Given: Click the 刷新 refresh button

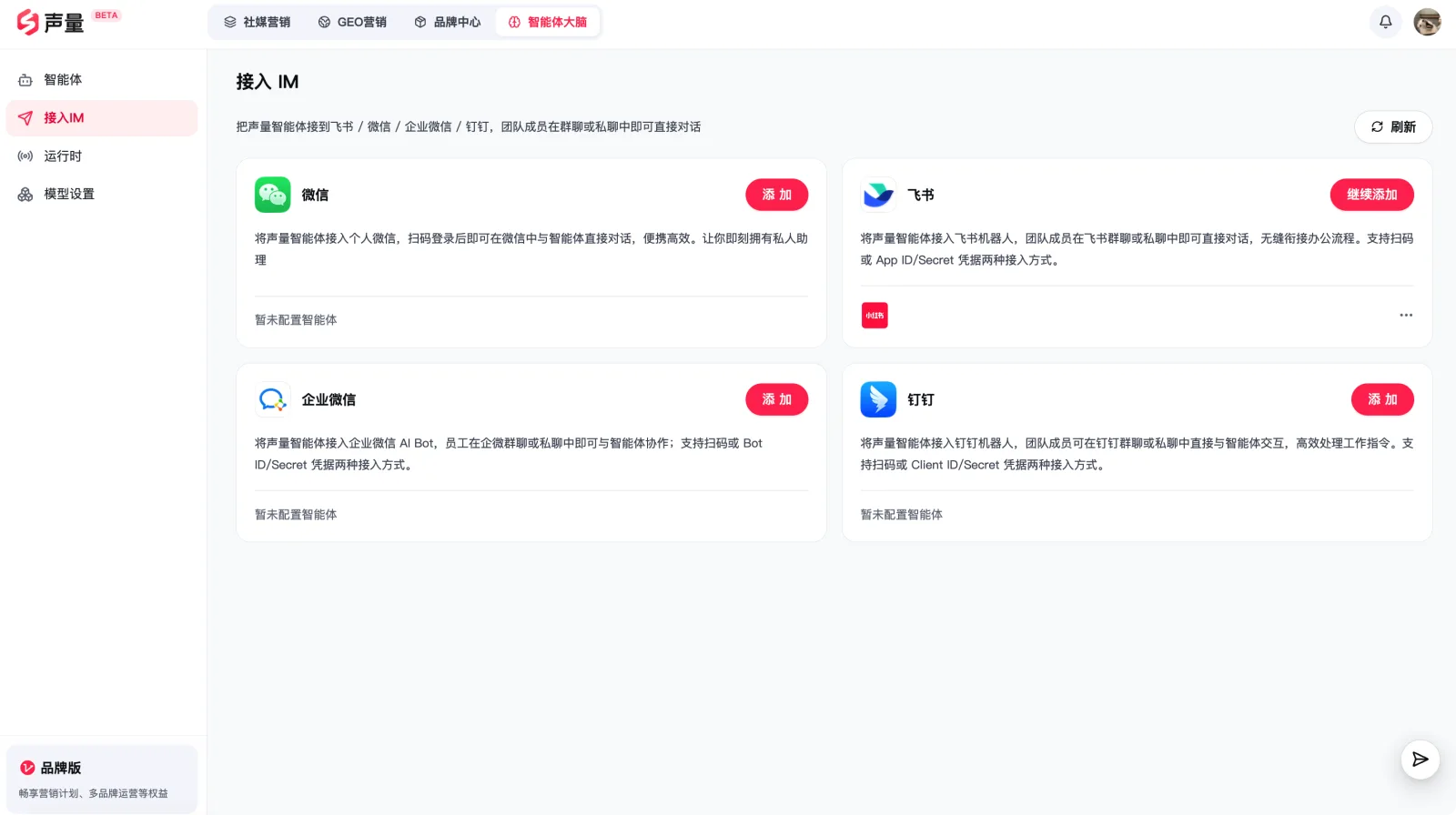Looking at the screenshot, I should click(1393, 127).
